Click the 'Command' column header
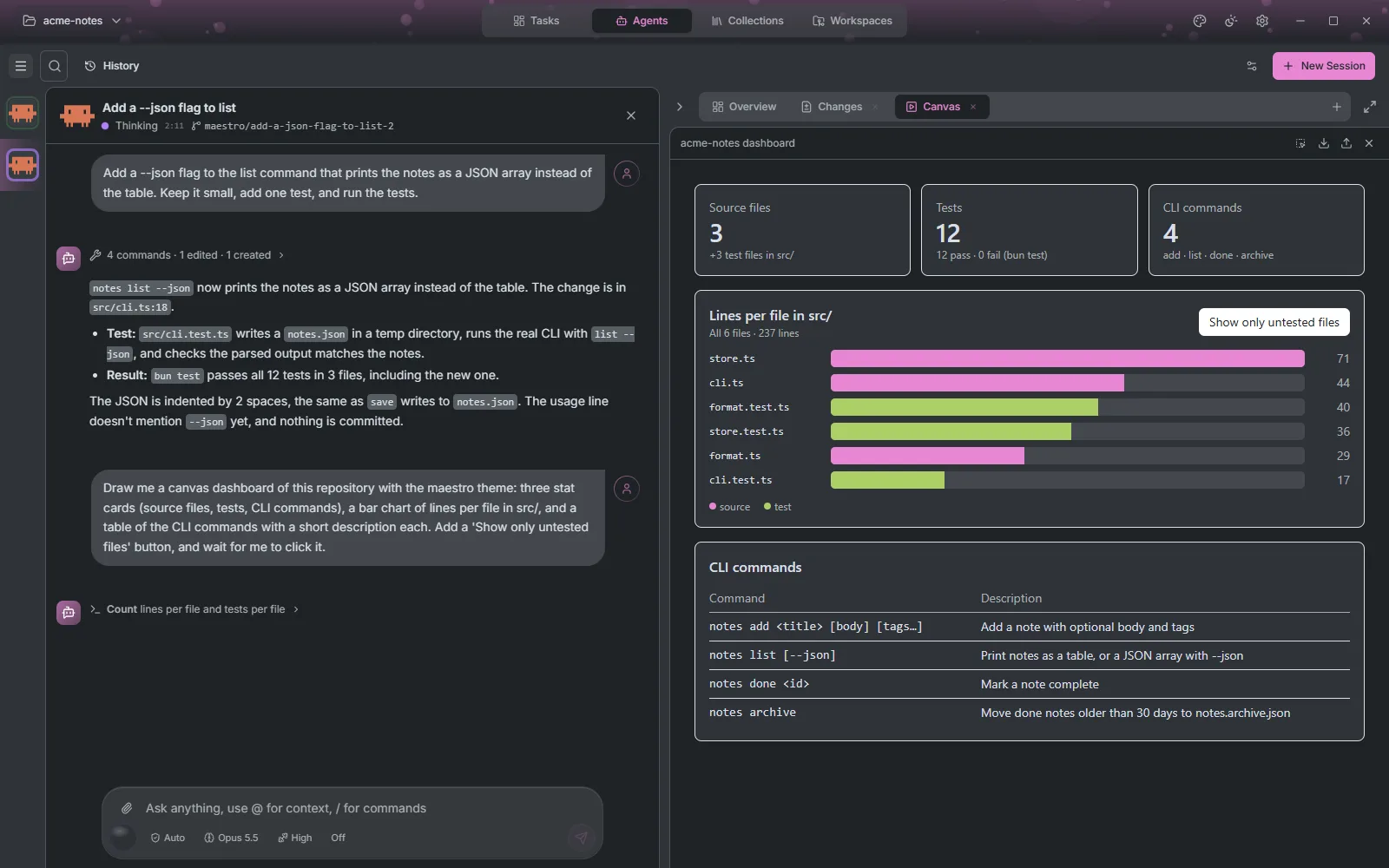Viewport: 1389px width, 868px height. coord(737,598)
